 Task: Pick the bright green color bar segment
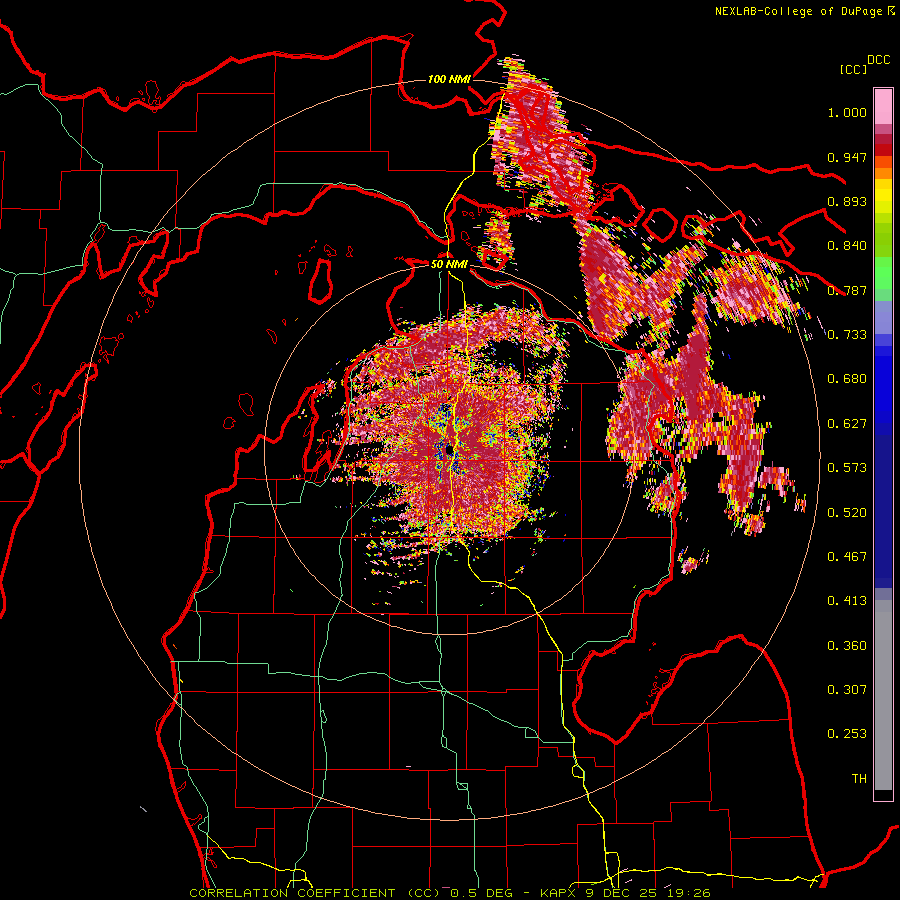pos(883,272)
